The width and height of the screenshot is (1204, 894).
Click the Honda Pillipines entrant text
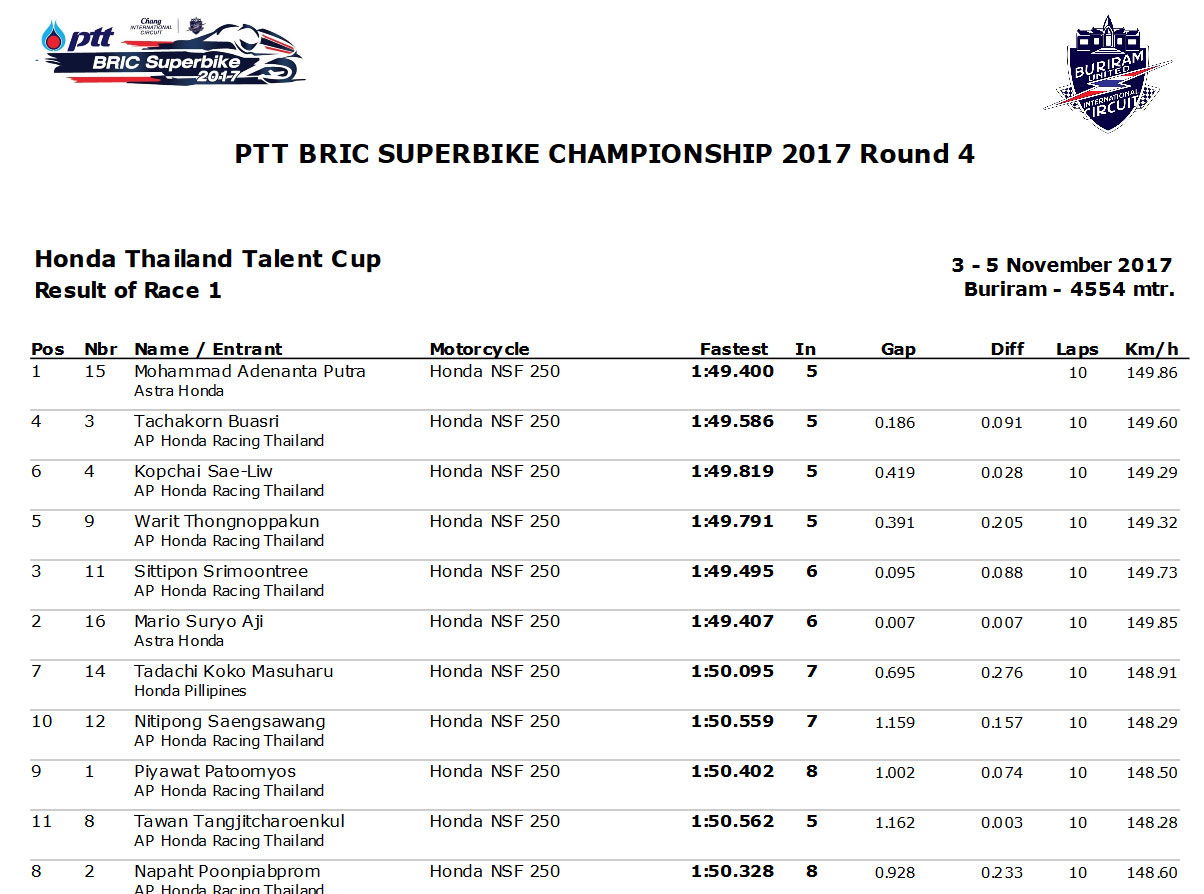pos(190,691)
